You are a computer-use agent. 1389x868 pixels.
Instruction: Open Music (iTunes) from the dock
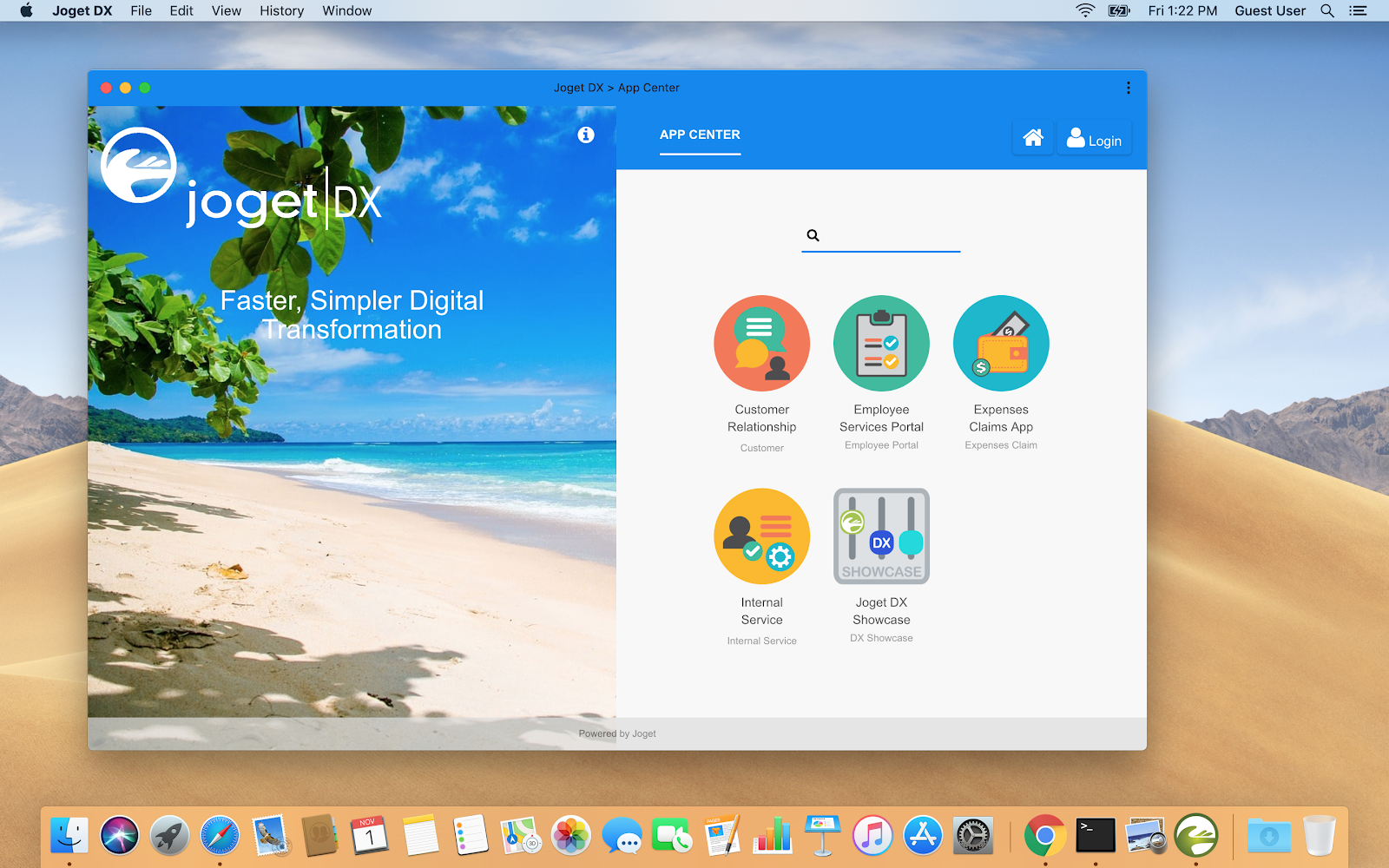tap(872, 836)
